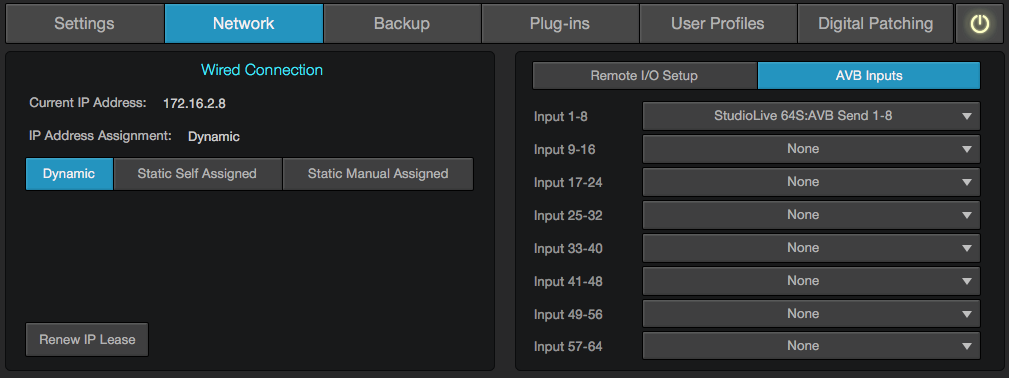The height and width of the screenshot is (378, 1009).
Task: Open the User Profiles tab
Action: [x=718, y=24]
